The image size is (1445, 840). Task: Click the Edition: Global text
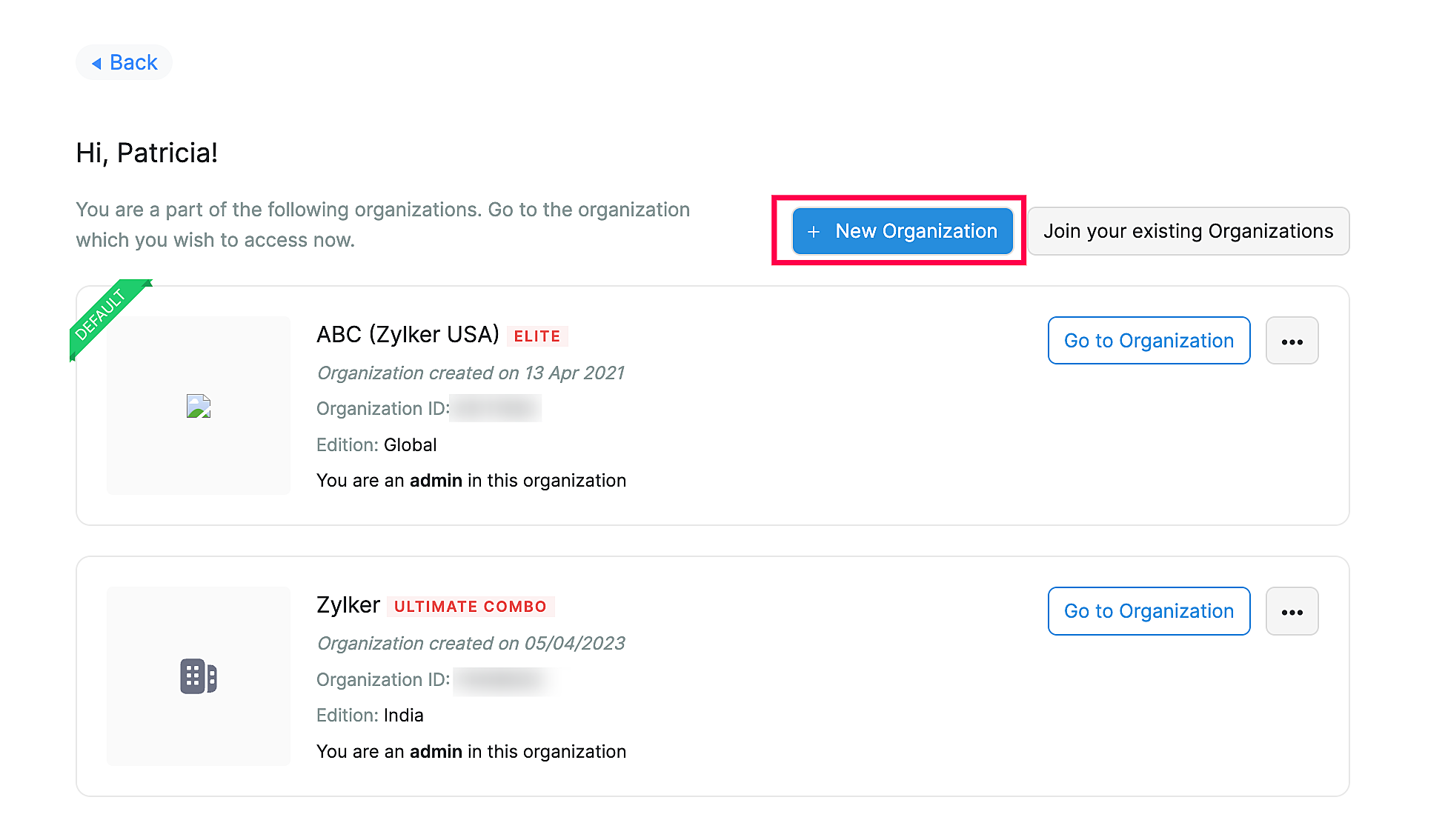point(376,445)
